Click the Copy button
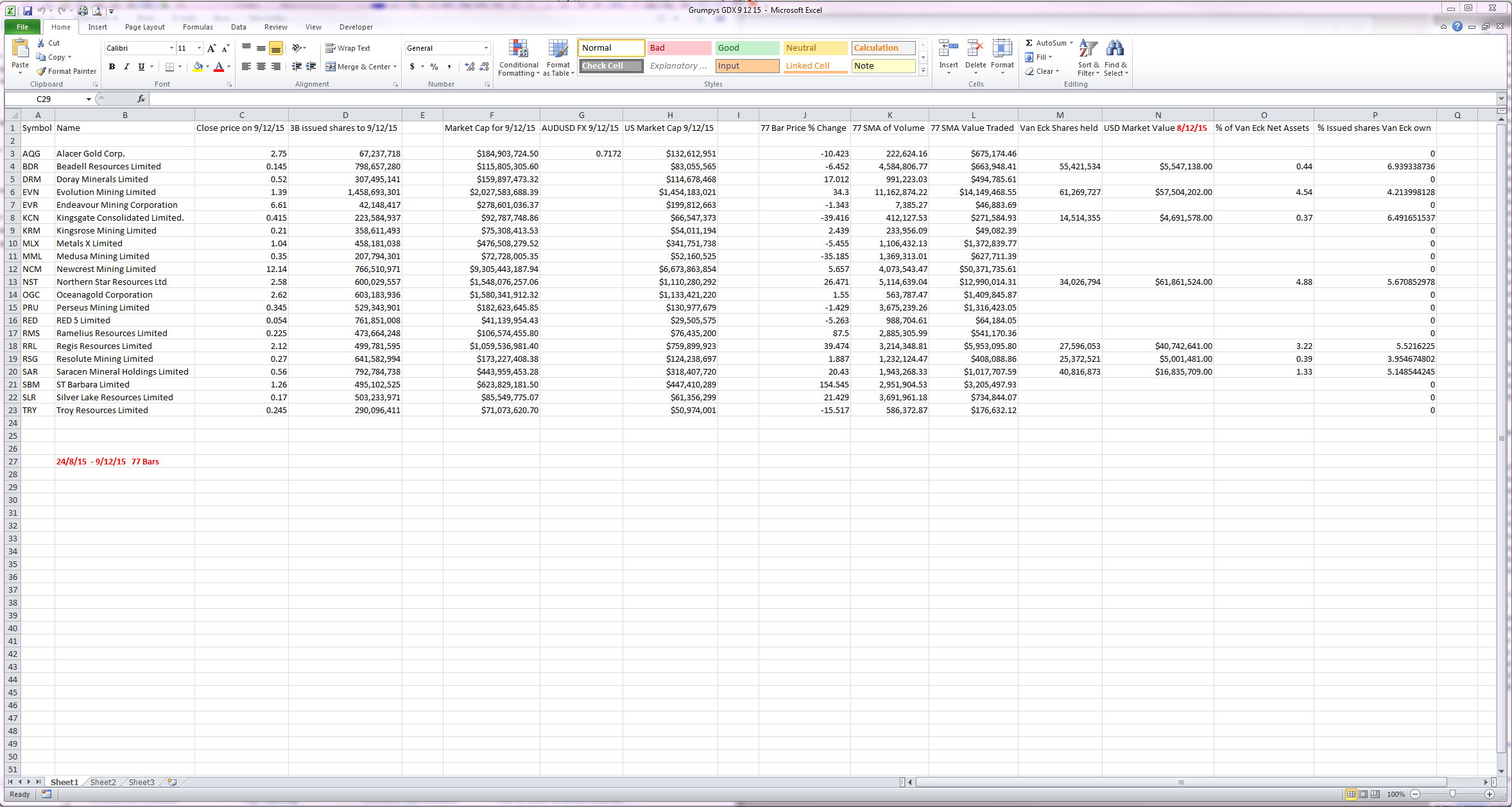This screenshot has height=807, width=1512. pyautogui.click(x=54, y=57)
